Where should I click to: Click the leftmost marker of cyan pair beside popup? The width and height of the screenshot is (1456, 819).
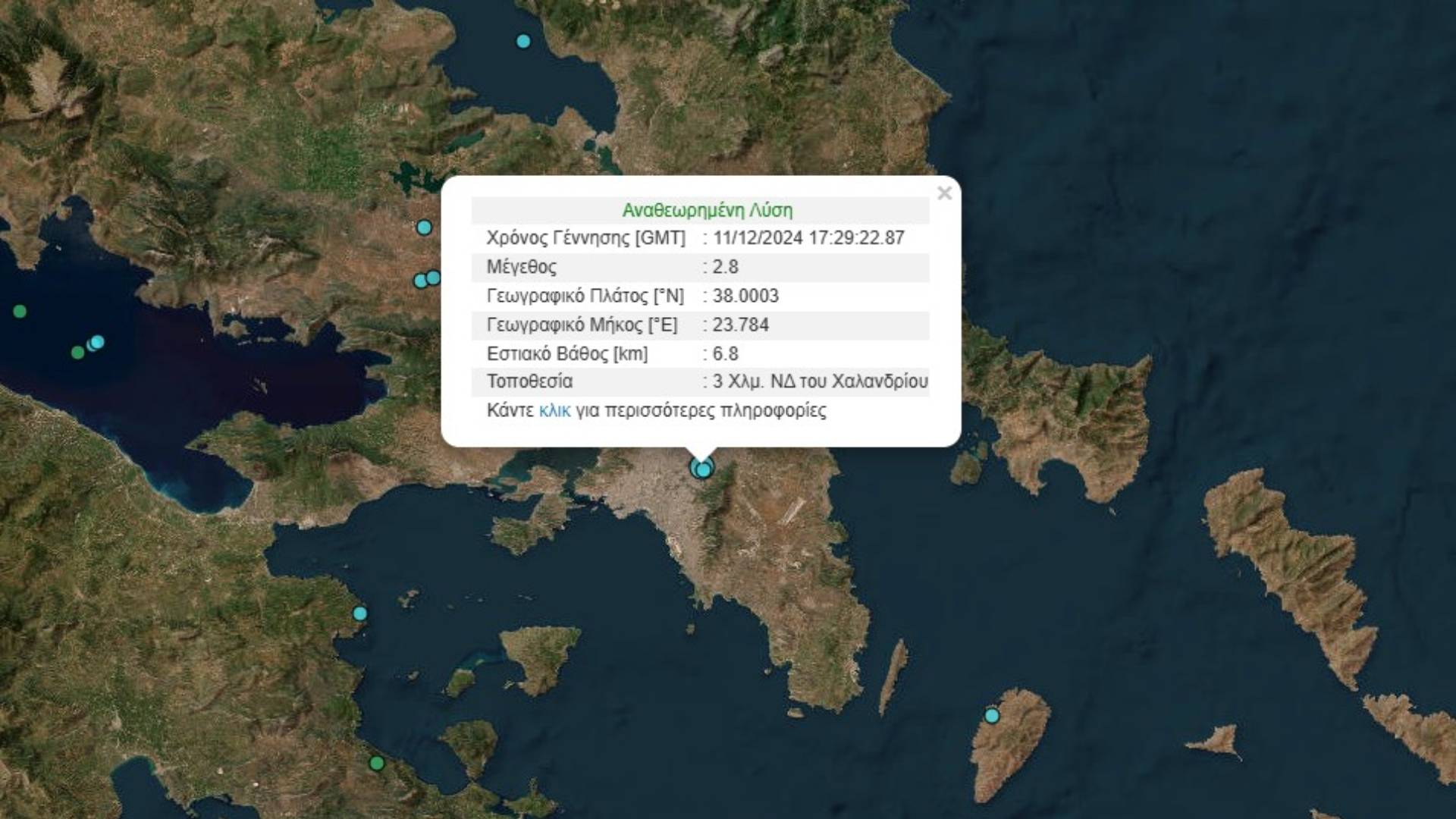click(x=420, y=281)
